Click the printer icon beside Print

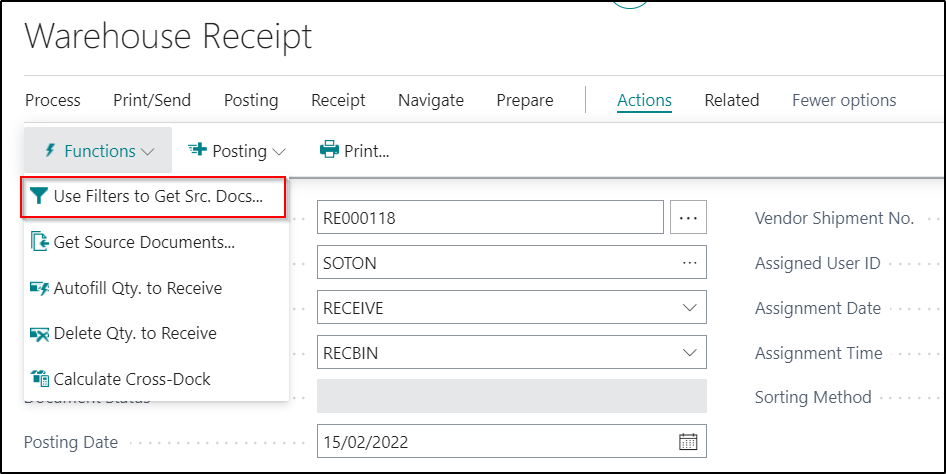(329, 151)
